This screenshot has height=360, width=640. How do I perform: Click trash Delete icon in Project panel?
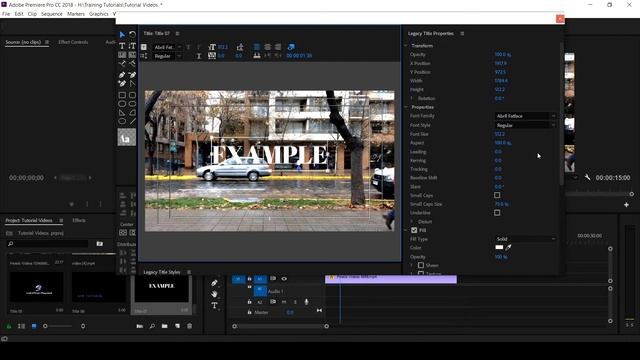189,326
